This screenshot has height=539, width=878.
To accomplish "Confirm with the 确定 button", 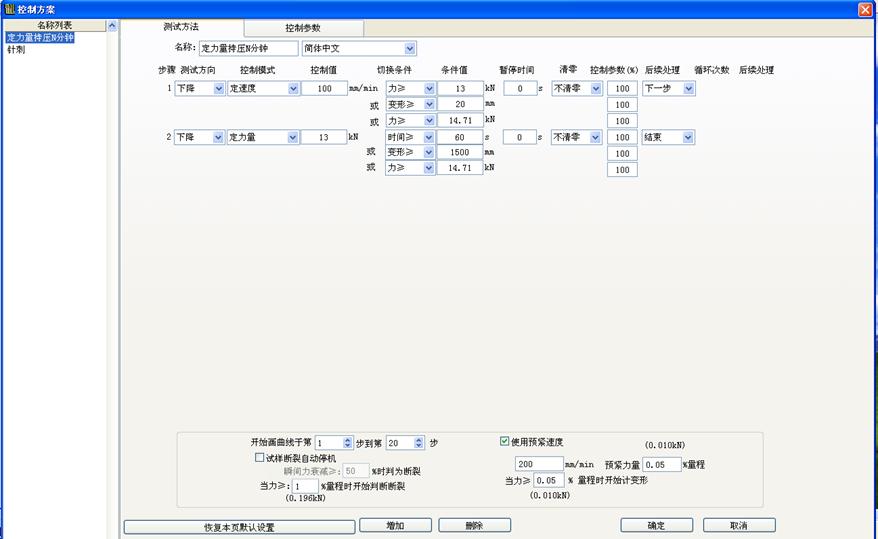I will [x=656, y=525].
